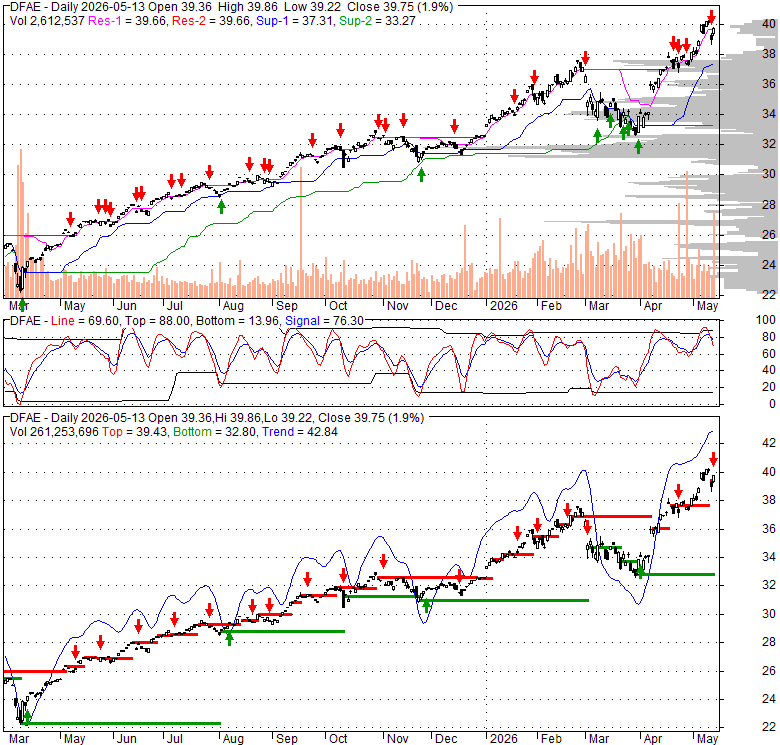
Task: Click the red down arrow above late February high in top chart
Action: click(x=585, y=58)
